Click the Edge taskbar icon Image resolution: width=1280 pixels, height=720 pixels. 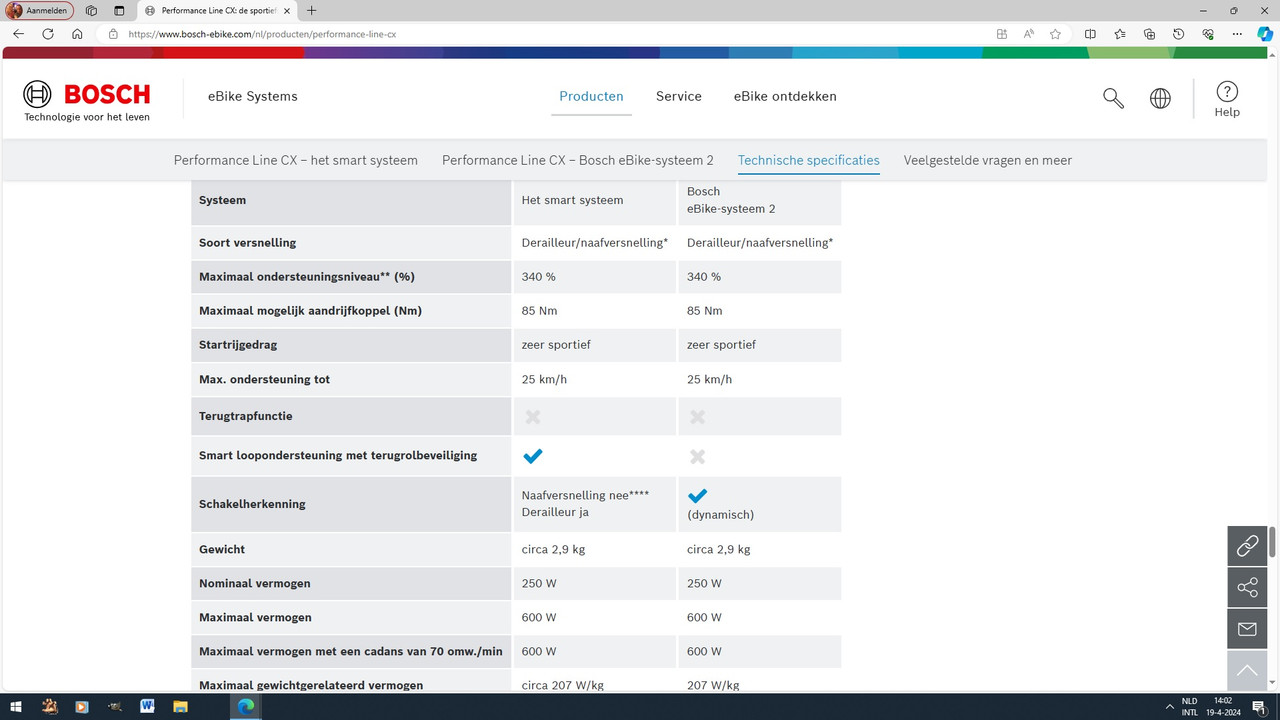pos(246,706)
